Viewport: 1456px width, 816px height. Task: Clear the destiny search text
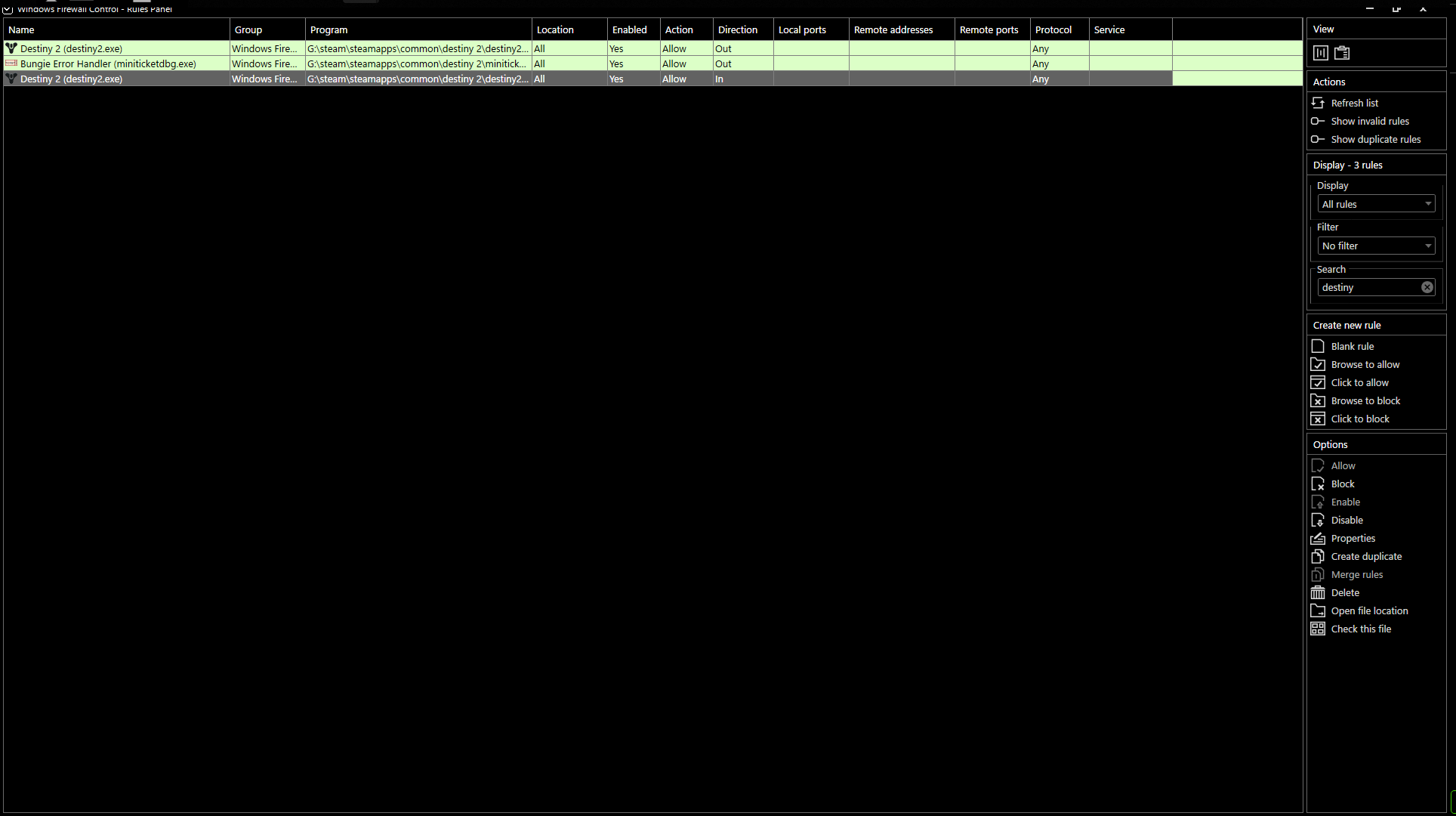pos(1427,287)
